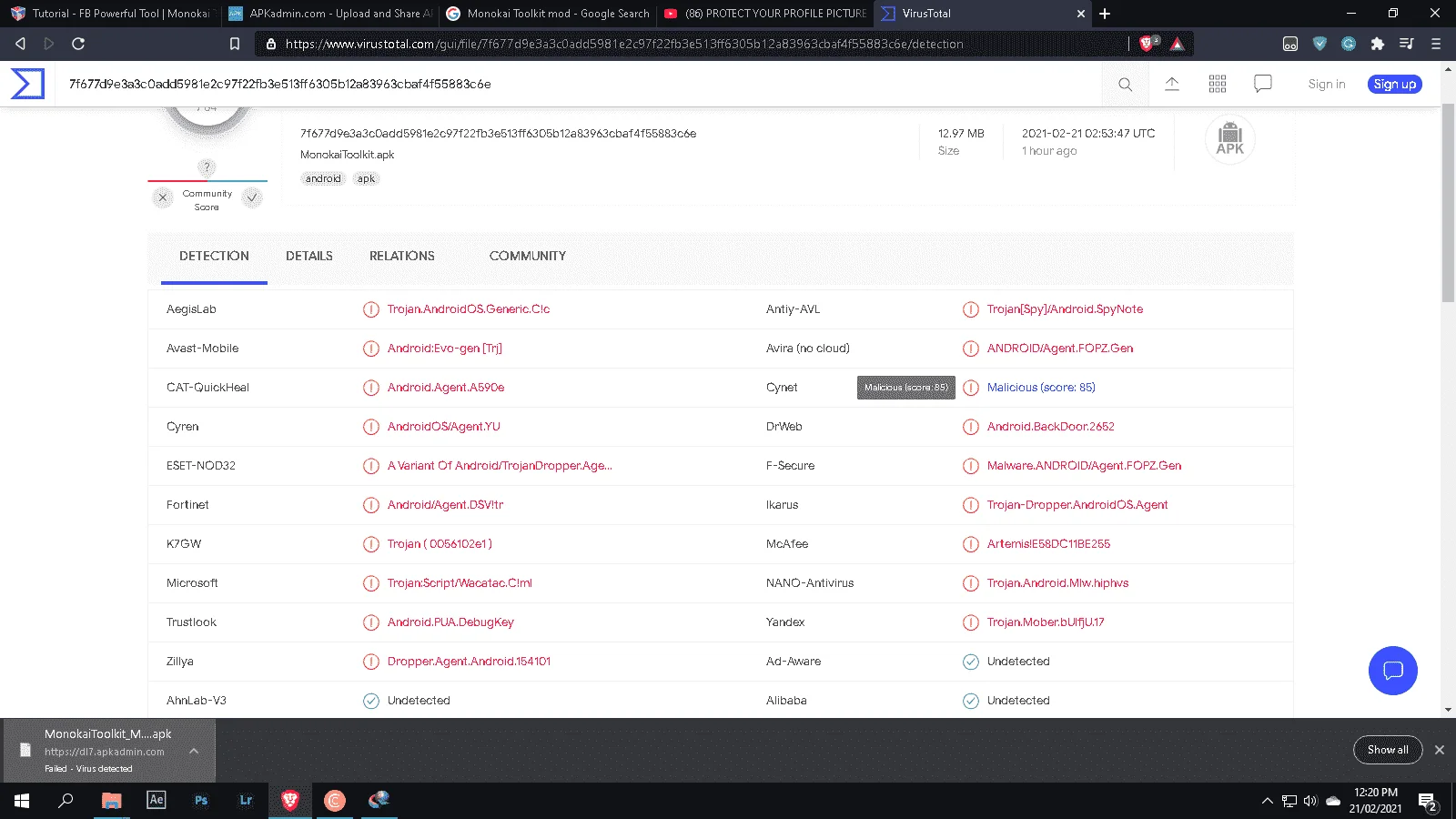1456x819 pixels.
Task: Open the blue chat bubble floating button
Action: click(x=1393, y=671)
